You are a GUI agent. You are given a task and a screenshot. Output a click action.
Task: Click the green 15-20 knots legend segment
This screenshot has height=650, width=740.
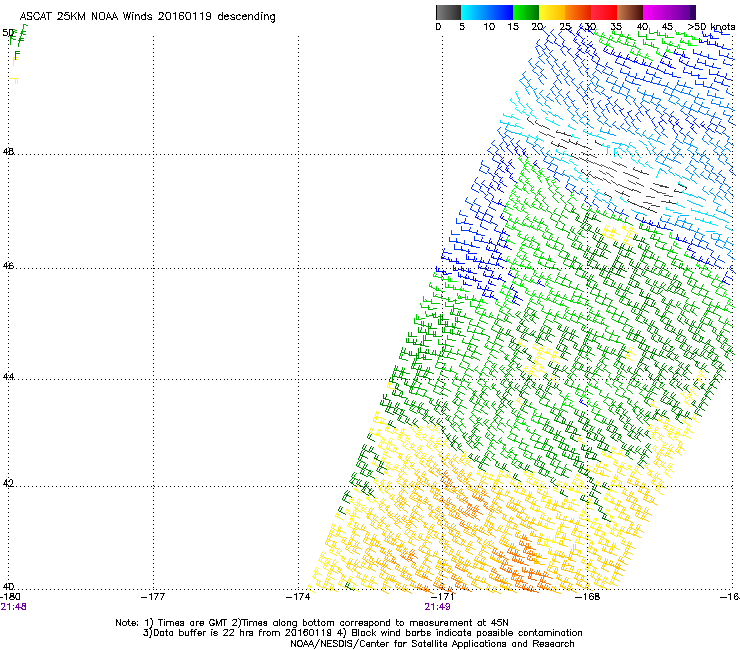pyautogui.click(x=526, y=12)
